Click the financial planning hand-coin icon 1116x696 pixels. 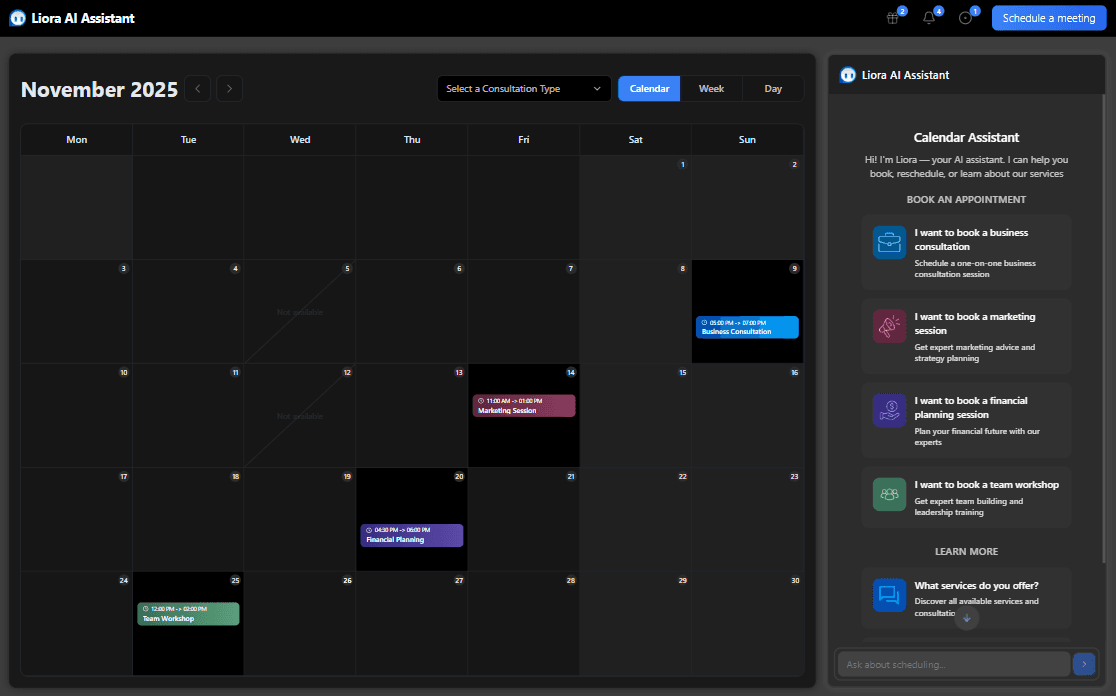click(889, 411)
